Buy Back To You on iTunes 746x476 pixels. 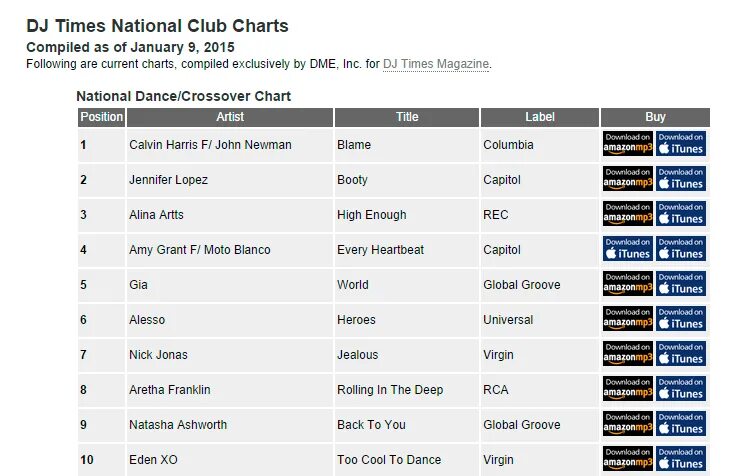(681, 424)
